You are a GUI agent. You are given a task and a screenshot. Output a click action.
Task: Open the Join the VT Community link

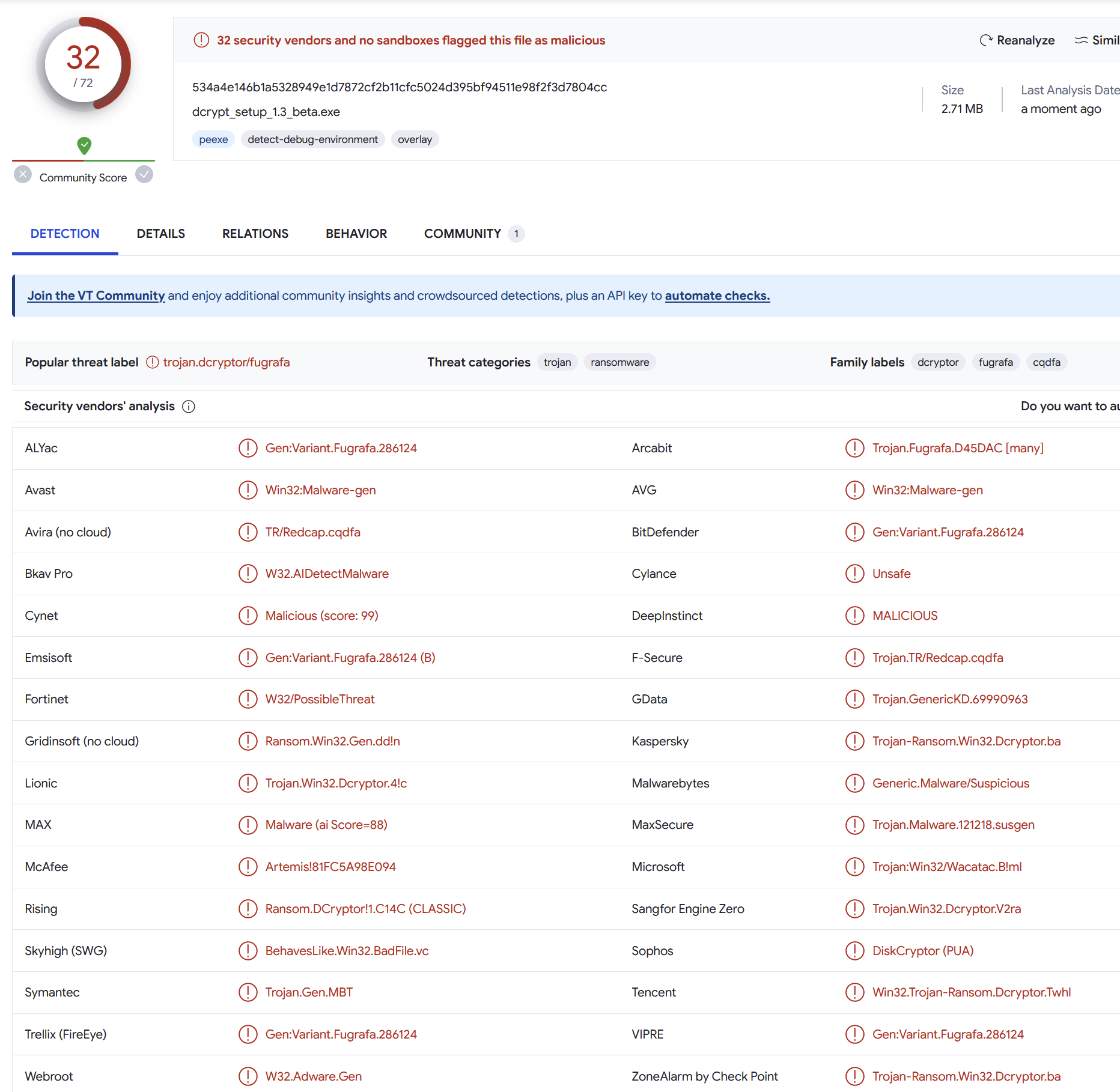(x=96, y=296)
